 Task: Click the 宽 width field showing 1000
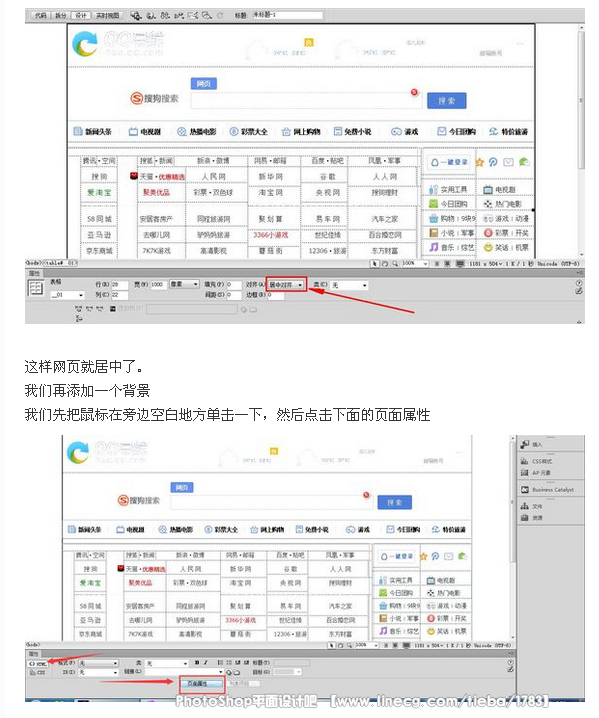[159, 285]
